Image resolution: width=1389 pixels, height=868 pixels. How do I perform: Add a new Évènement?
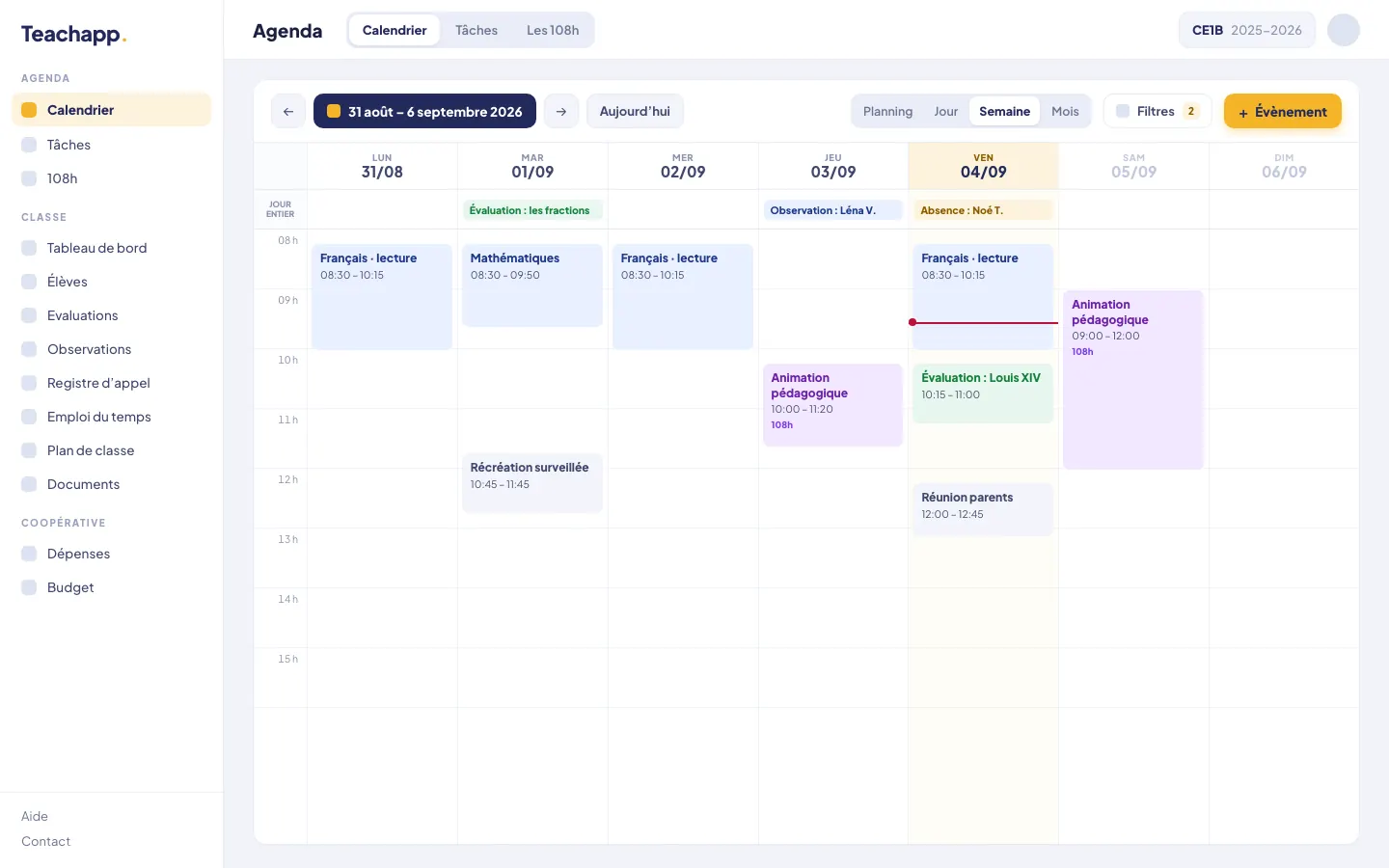pos(1283,111)
